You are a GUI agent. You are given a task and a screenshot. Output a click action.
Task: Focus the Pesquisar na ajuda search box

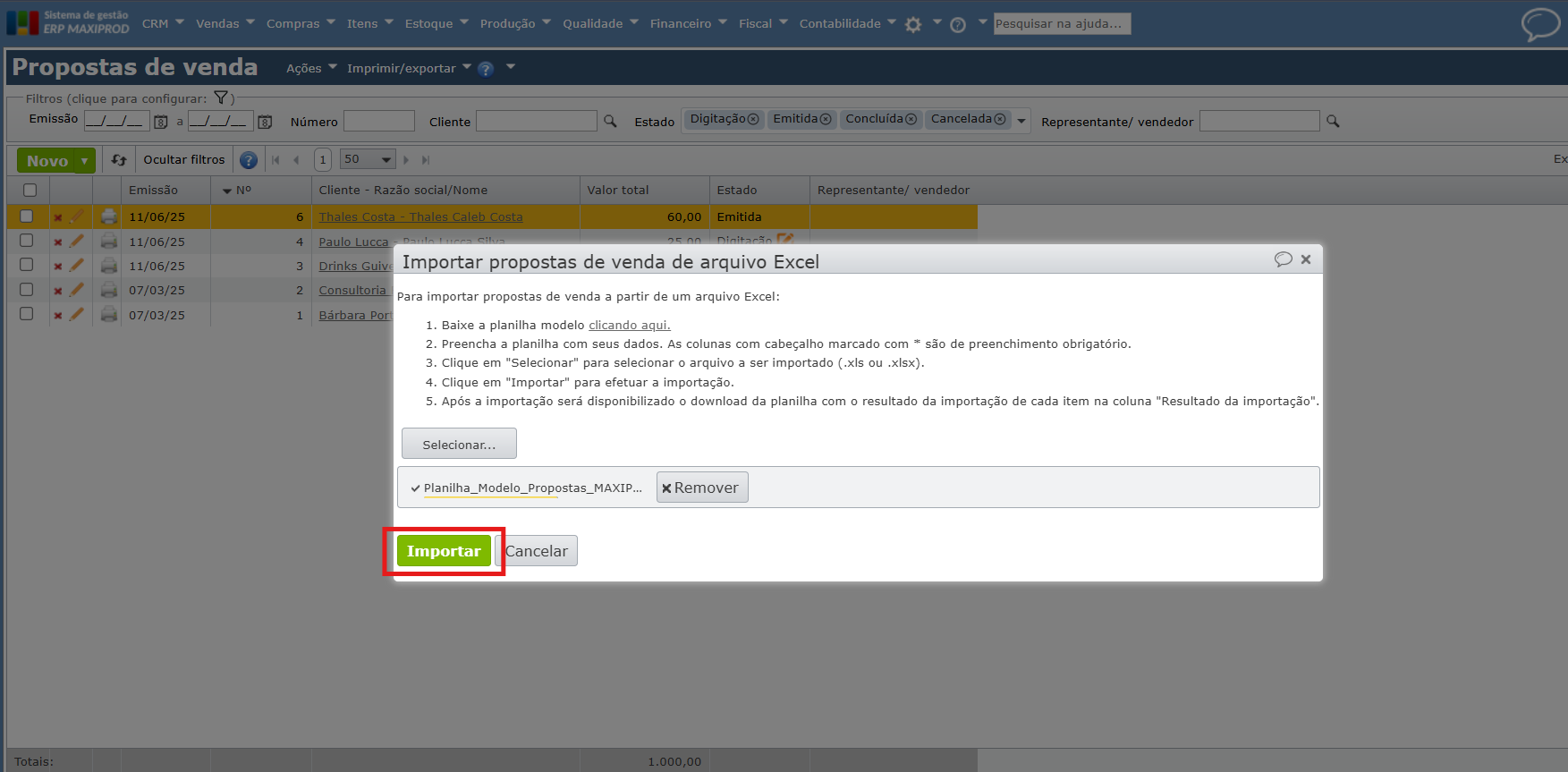[1062, 23]
